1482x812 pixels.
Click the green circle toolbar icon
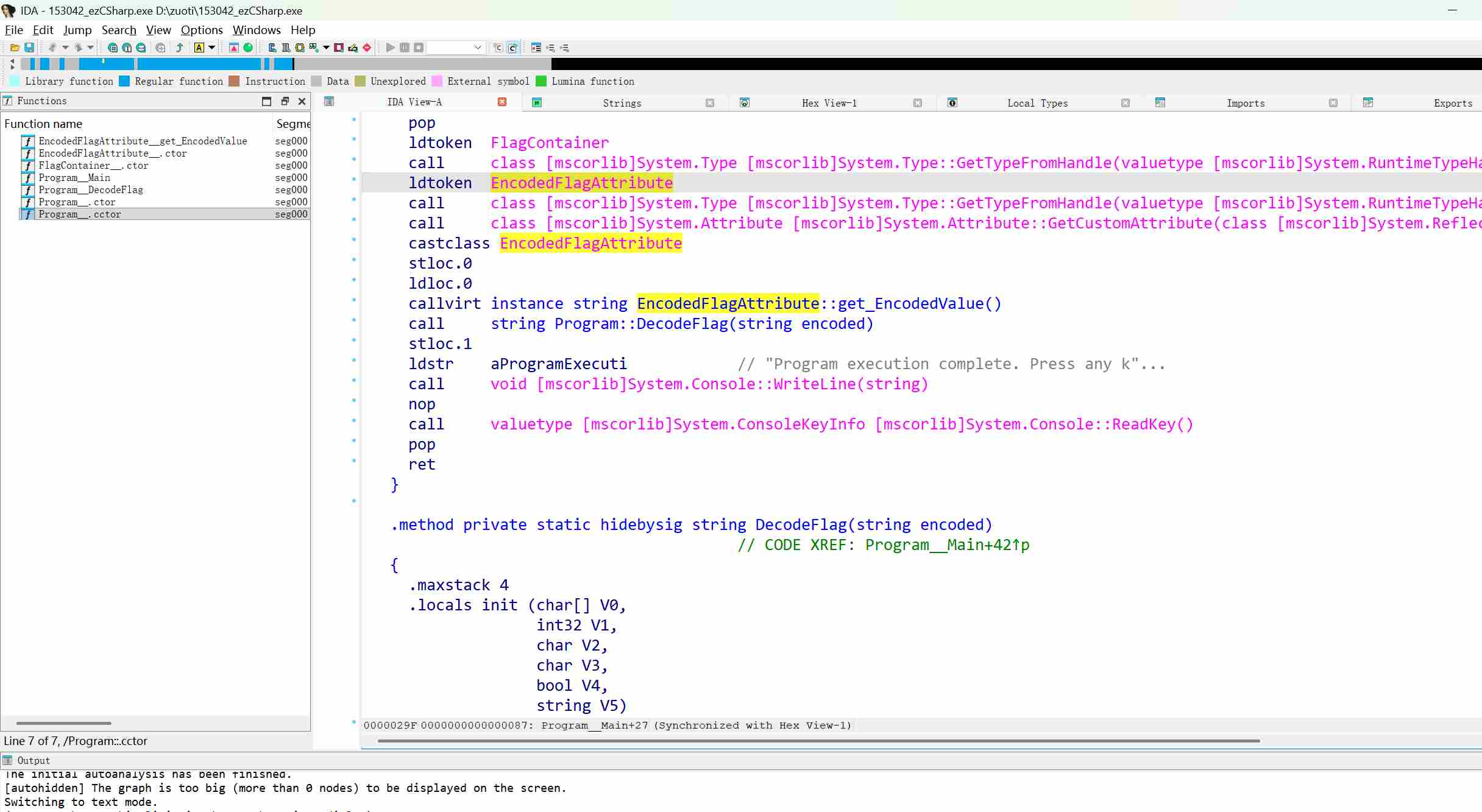pyautogui.click(x=248, y=48)
